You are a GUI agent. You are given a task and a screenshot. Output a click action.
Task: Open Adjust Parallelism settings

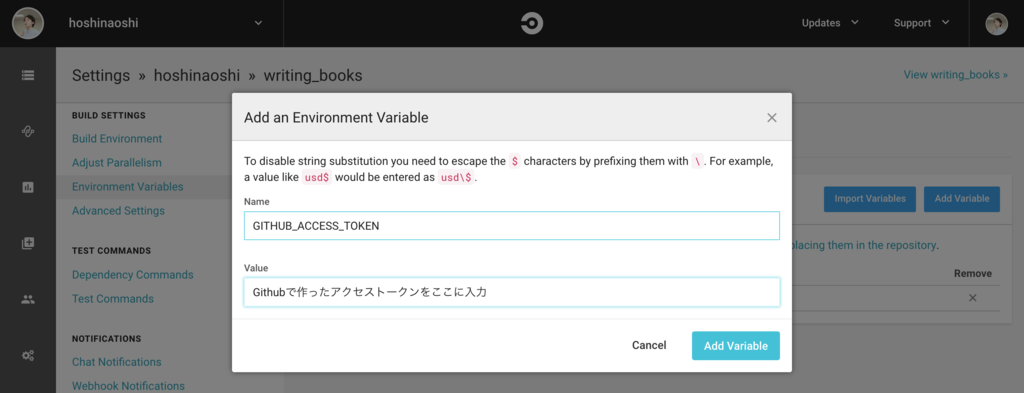(116, 163)
